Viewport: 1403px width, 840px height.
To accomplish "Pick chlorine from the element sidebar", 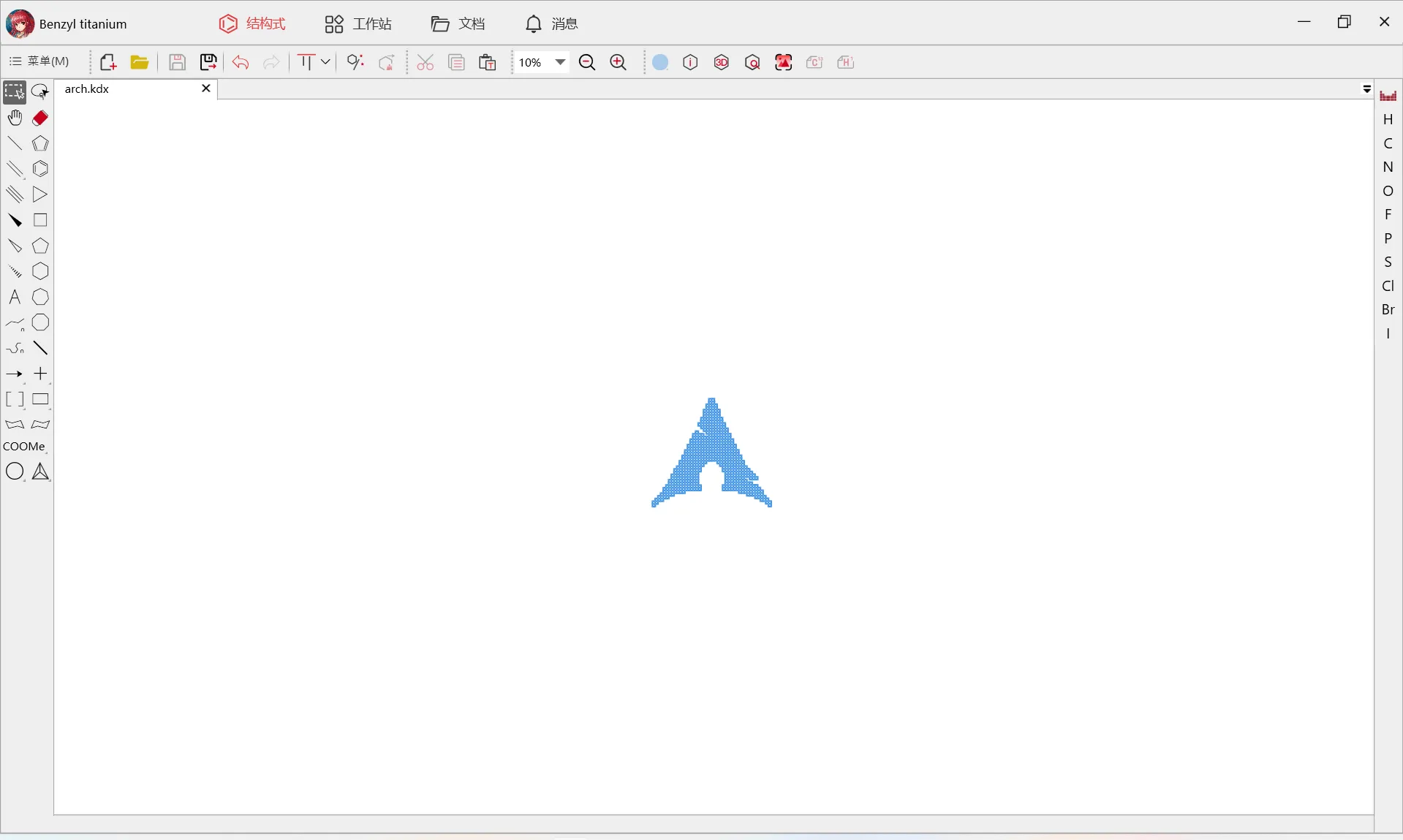I will 1388,286.
